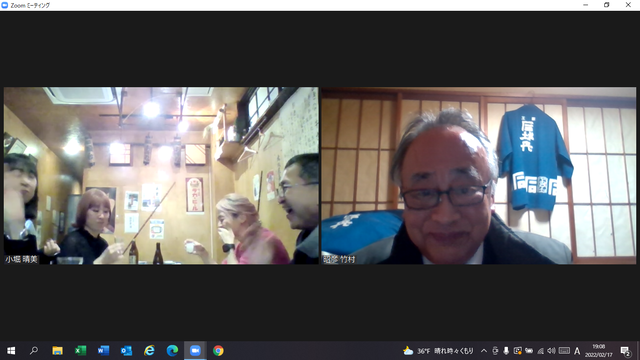Switch IME input mode 'A' indicator
The height and width of the screenshot is (360, 640).
pyautogui.click(x=577, y=351)
